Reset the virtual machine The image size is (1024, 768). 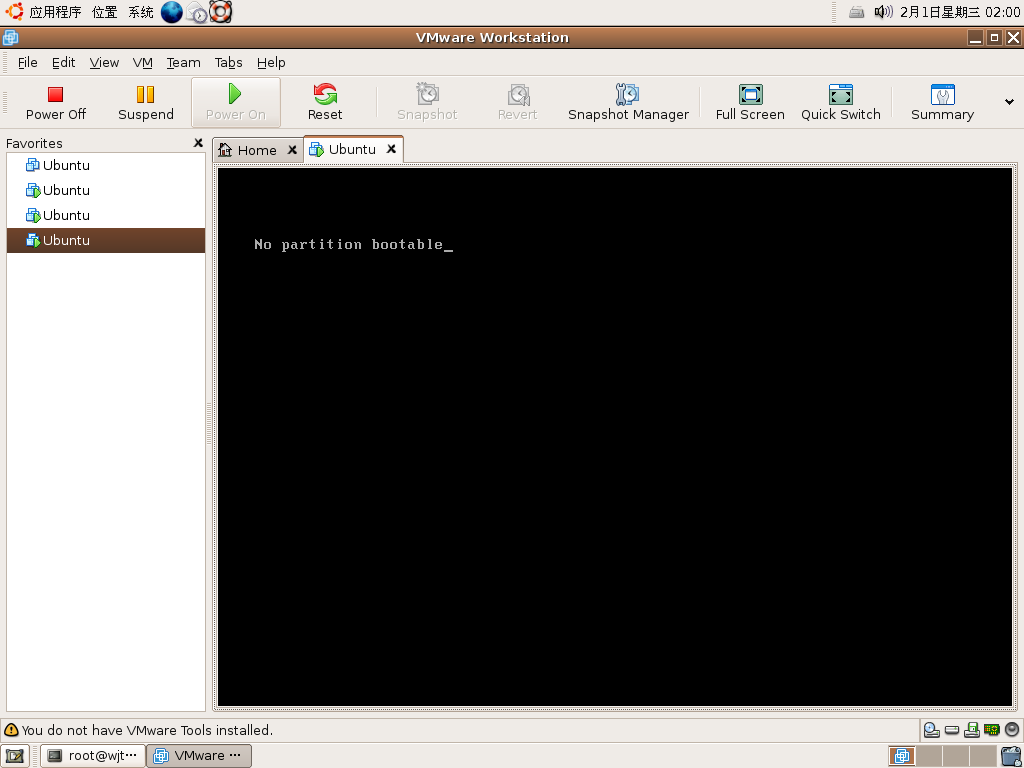coord(325,103)
